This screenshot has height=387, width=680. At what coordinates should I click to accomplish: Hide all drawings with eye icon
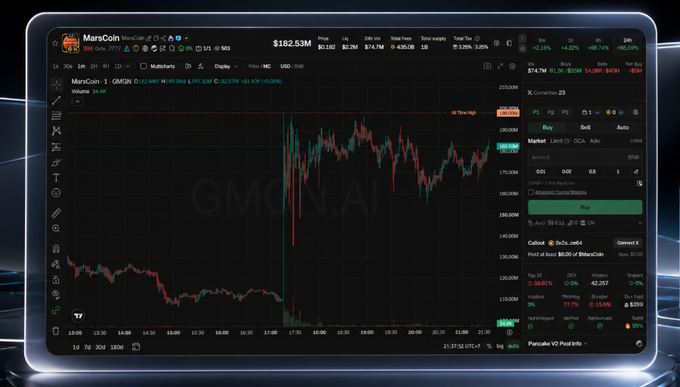[x=56, y=295]
